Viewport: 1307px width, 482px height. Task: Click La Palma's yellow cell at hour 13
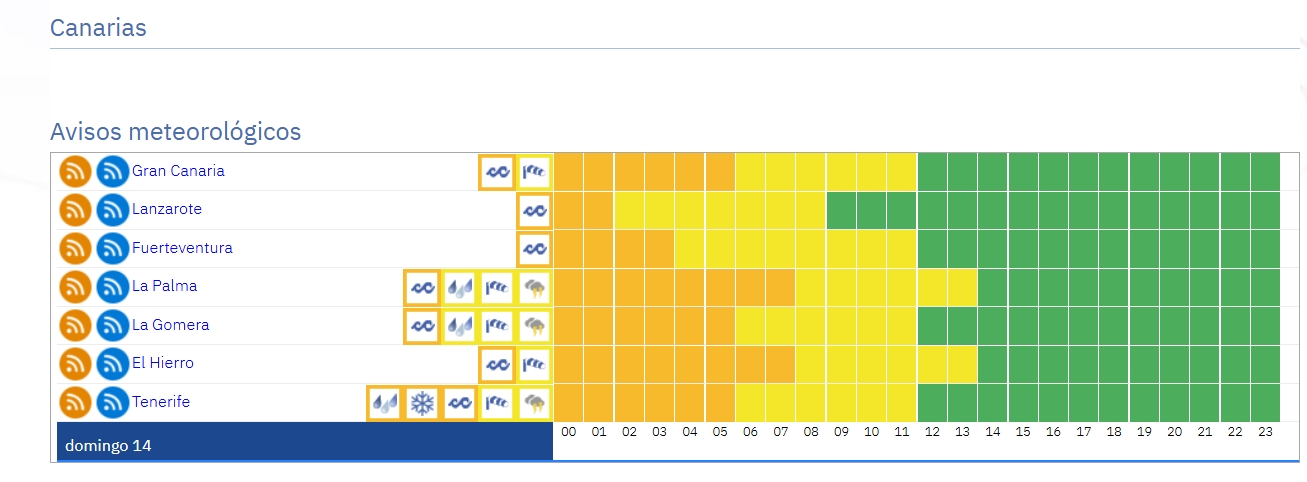pos(962,288)
